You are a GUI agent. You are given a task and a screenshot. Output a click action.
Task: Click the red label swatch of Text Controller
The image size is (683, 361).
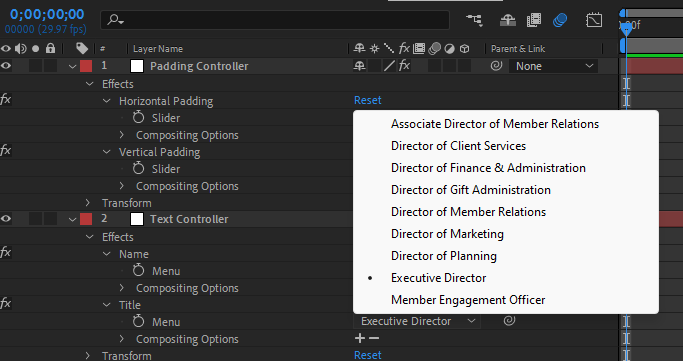[x=86, y=219]
